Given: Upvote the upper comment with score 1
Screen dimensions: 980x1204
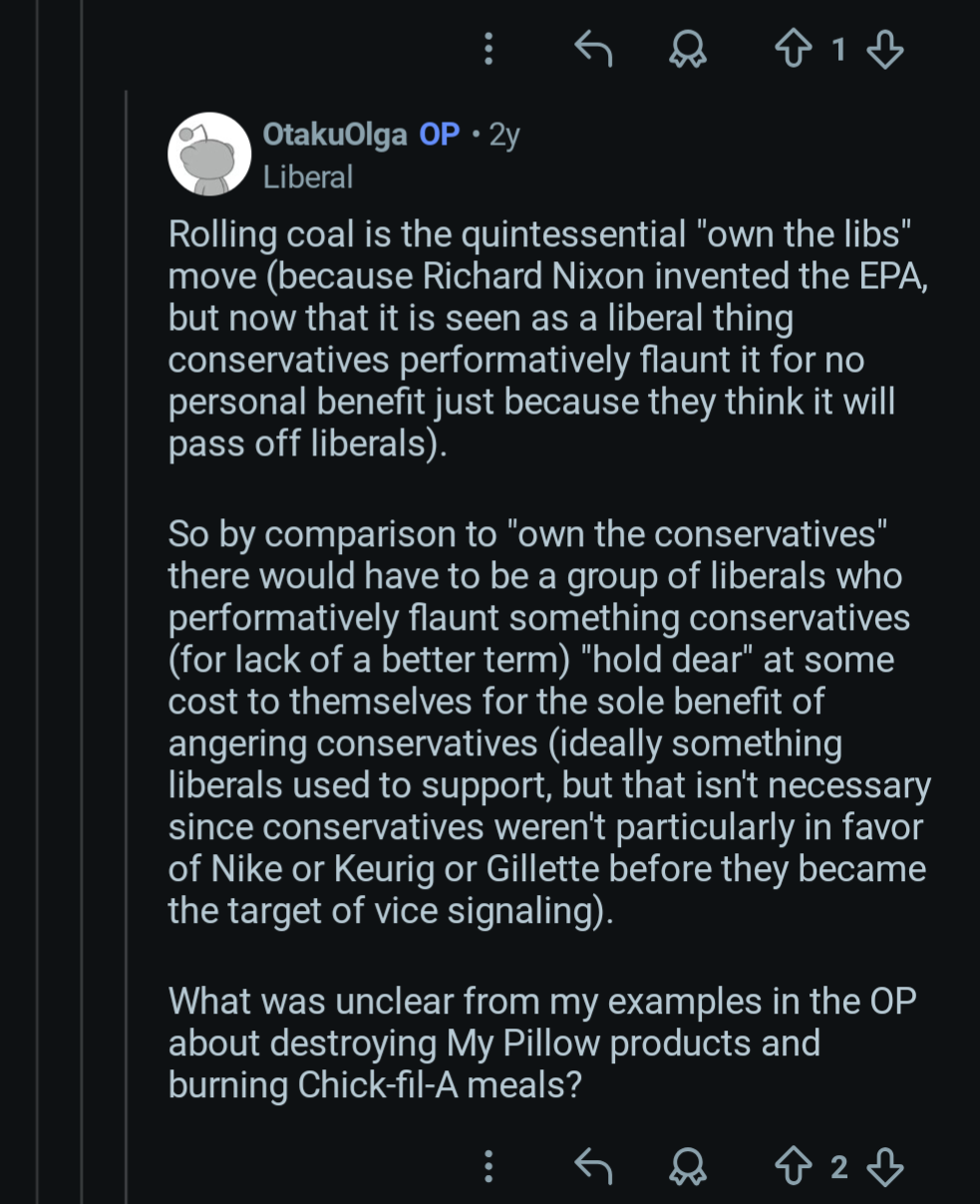Looking at the screenshot, I should [x=794, y=48].
